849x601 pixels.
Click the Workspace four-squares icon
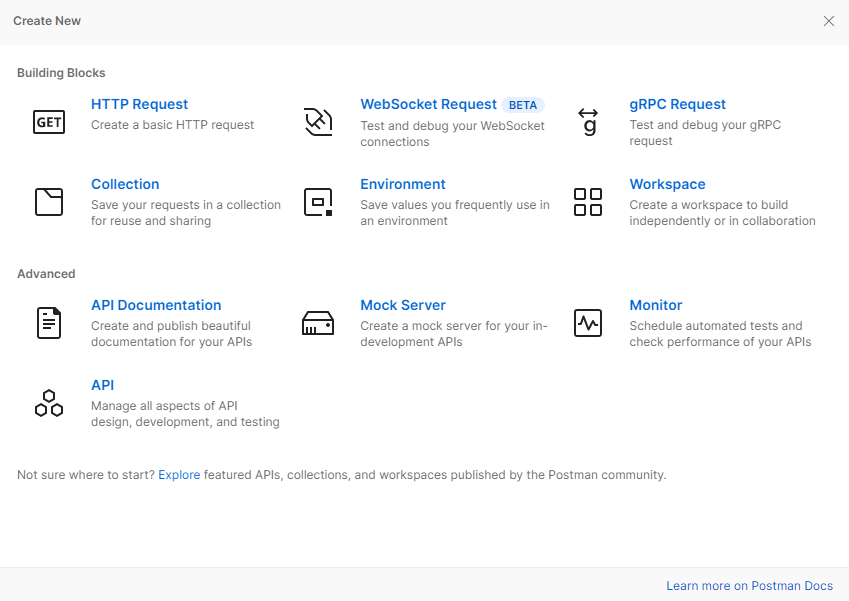588,202
